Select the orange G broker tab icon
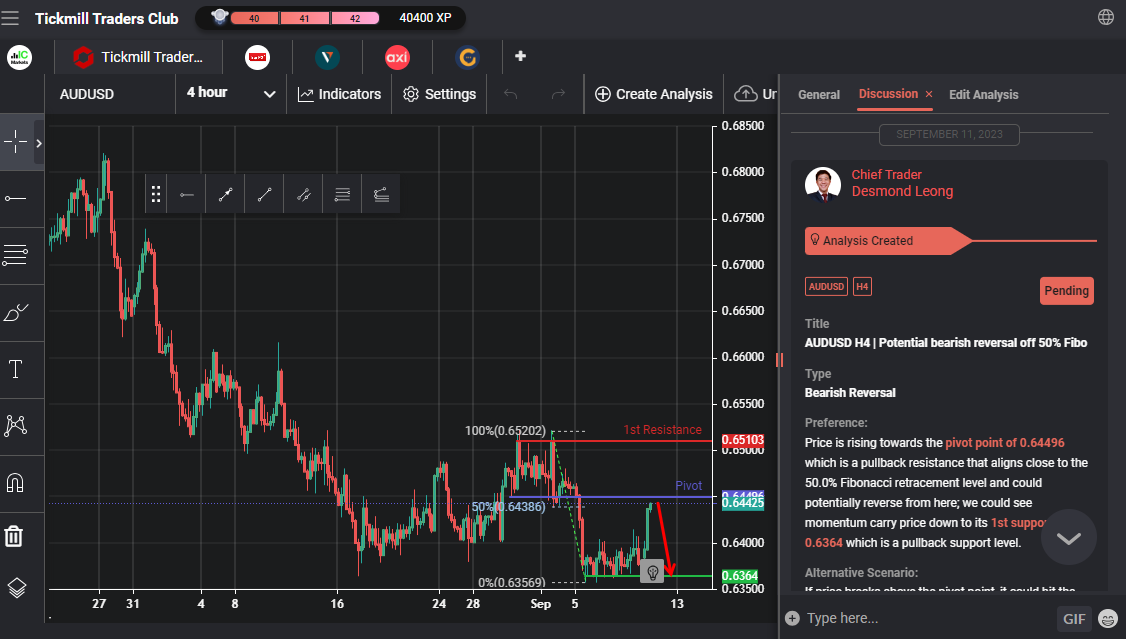This screenshot has width=1126, height=639. [467, 57]
